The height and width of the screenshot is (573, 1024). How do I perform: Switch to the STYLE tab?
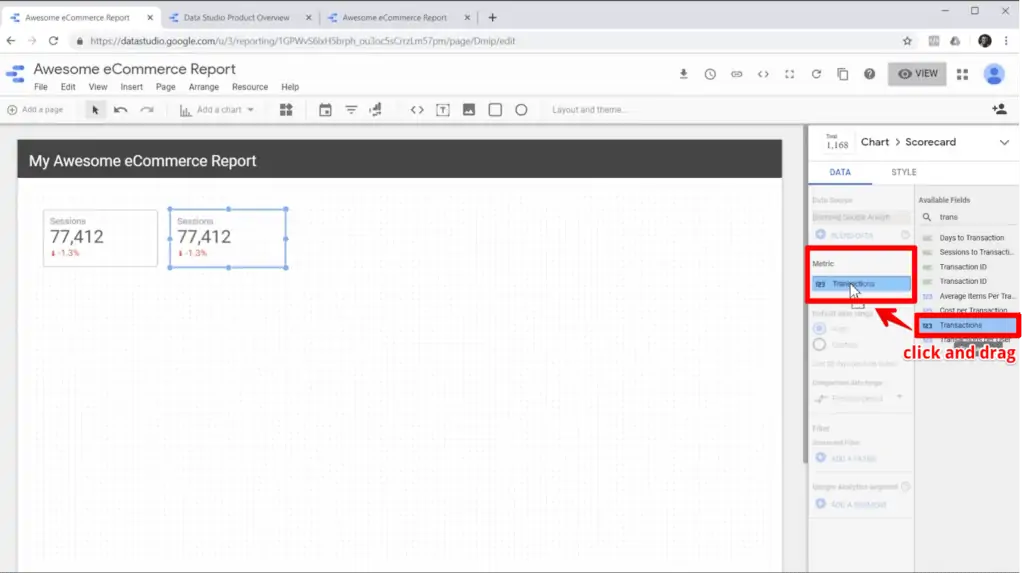point(904,172)
